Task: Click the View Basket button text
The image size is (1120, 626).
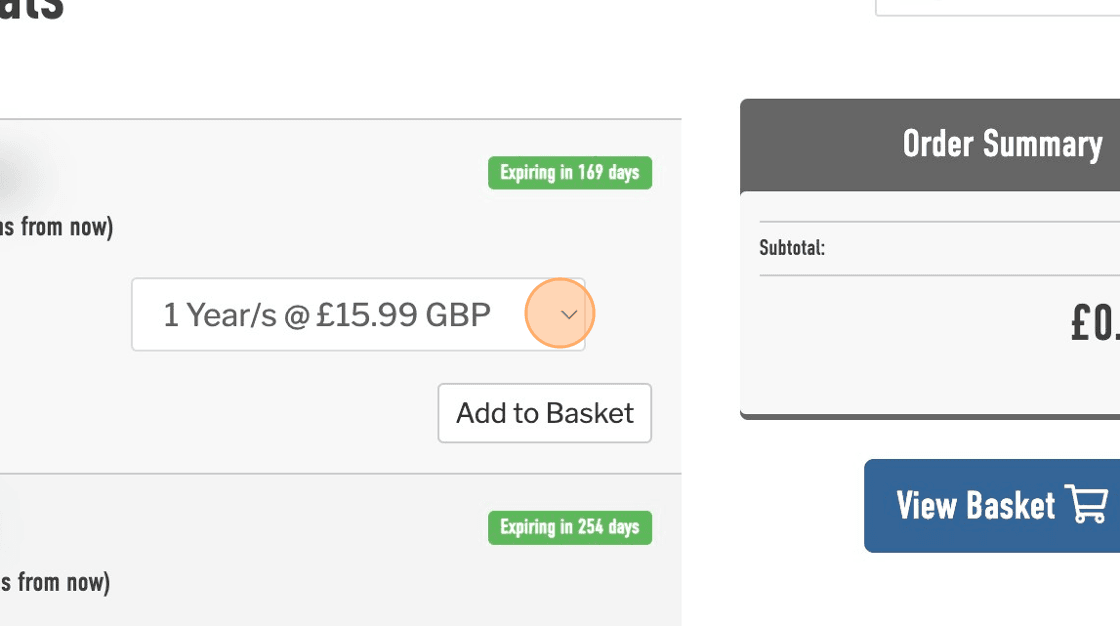Action: click(975, 505)
